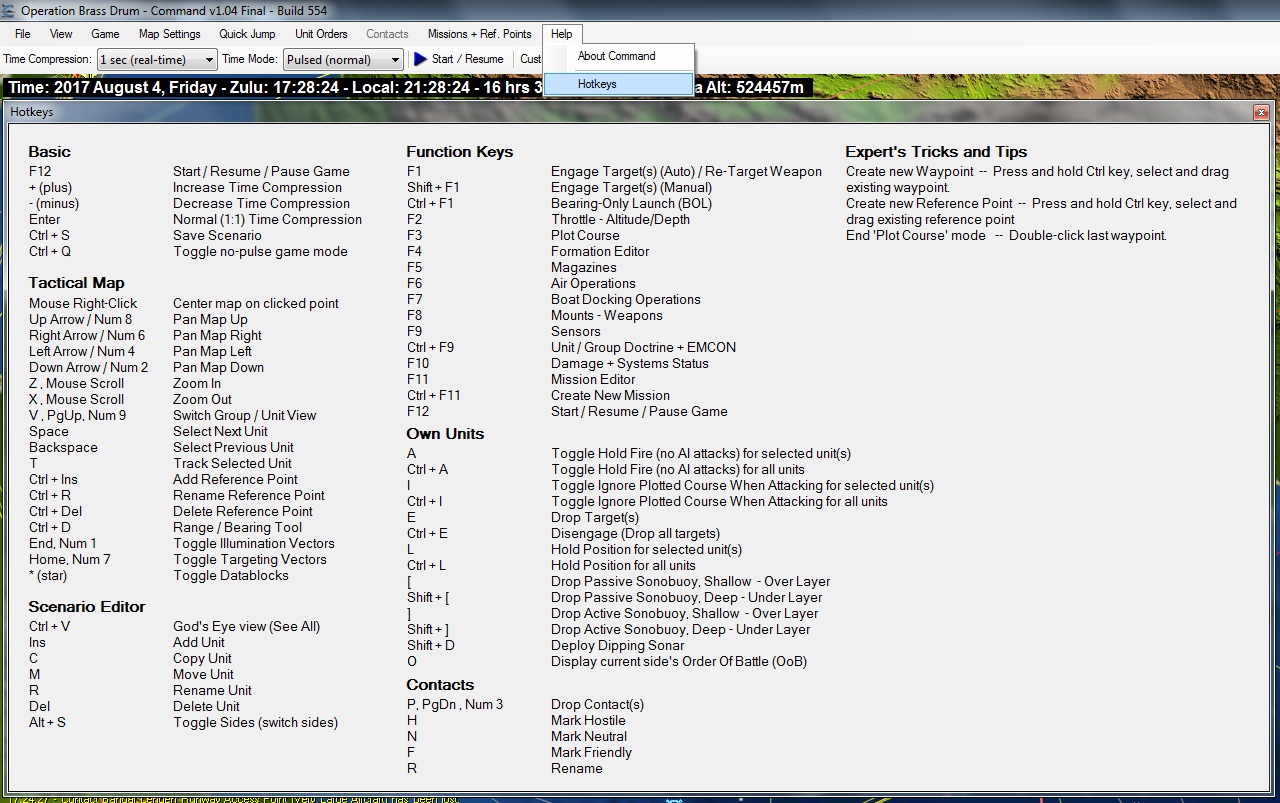This screenshot has height=803, width=1280.
Task: Click the 'Contacts' heading in the Hotkeys window
Action: coord(440,685)
